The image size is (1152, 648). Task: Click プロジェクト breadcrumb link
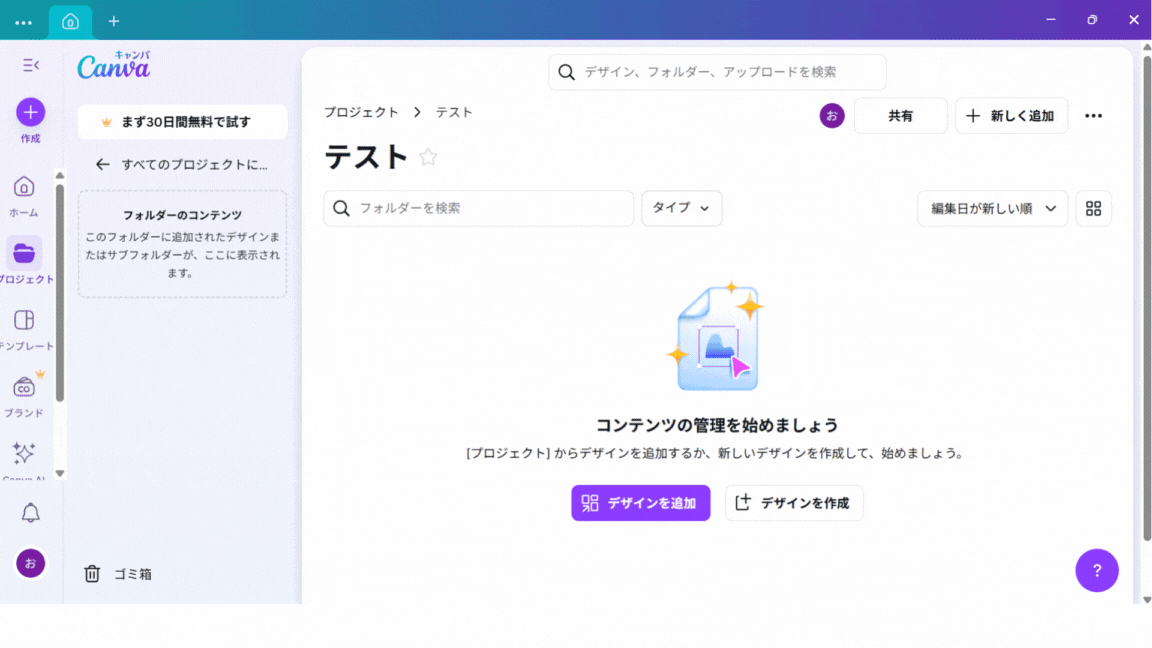pos(361,112)
